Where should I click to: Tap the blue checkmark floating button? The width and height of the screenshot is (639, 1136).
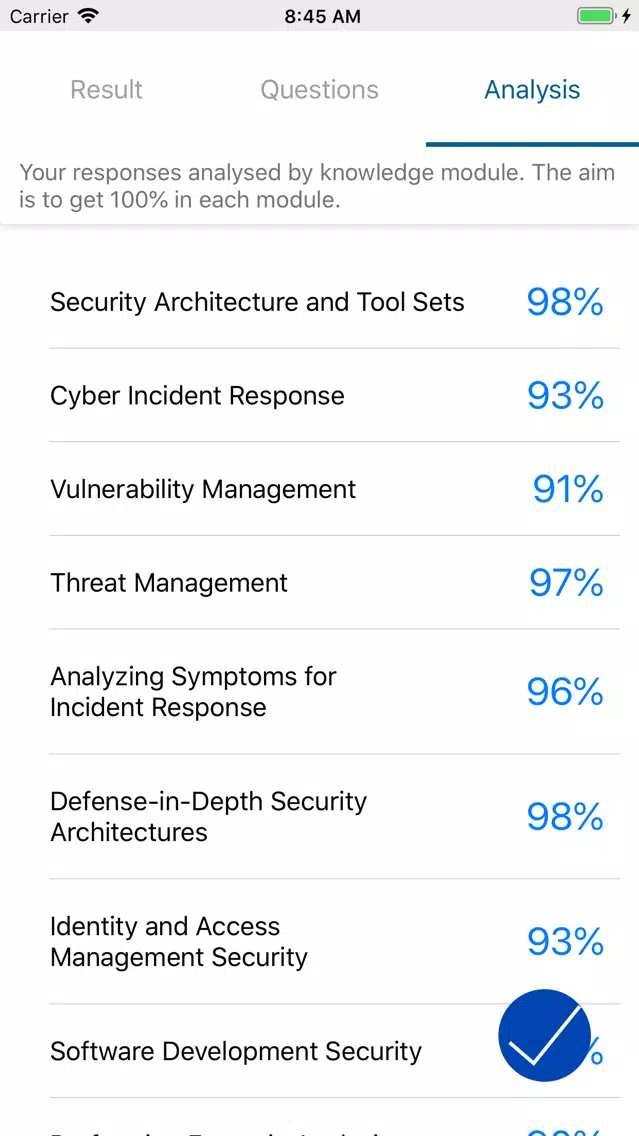(x=545, y=1036)
